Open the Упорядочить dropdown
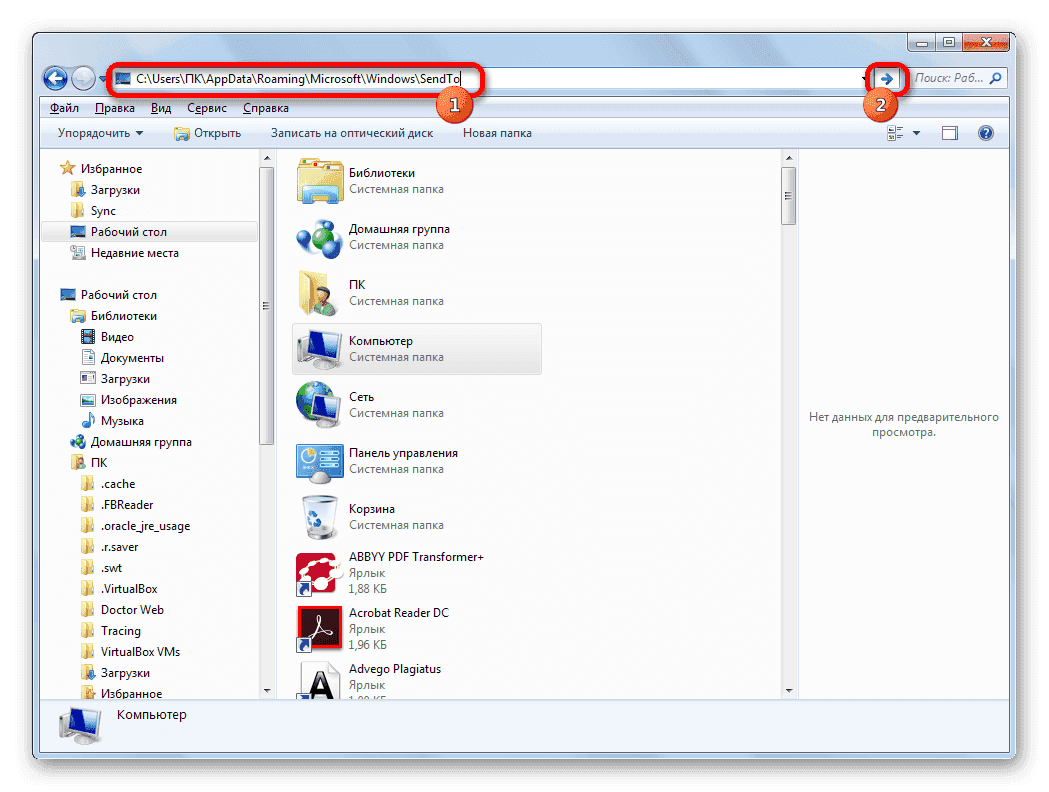 click(100, 133)
